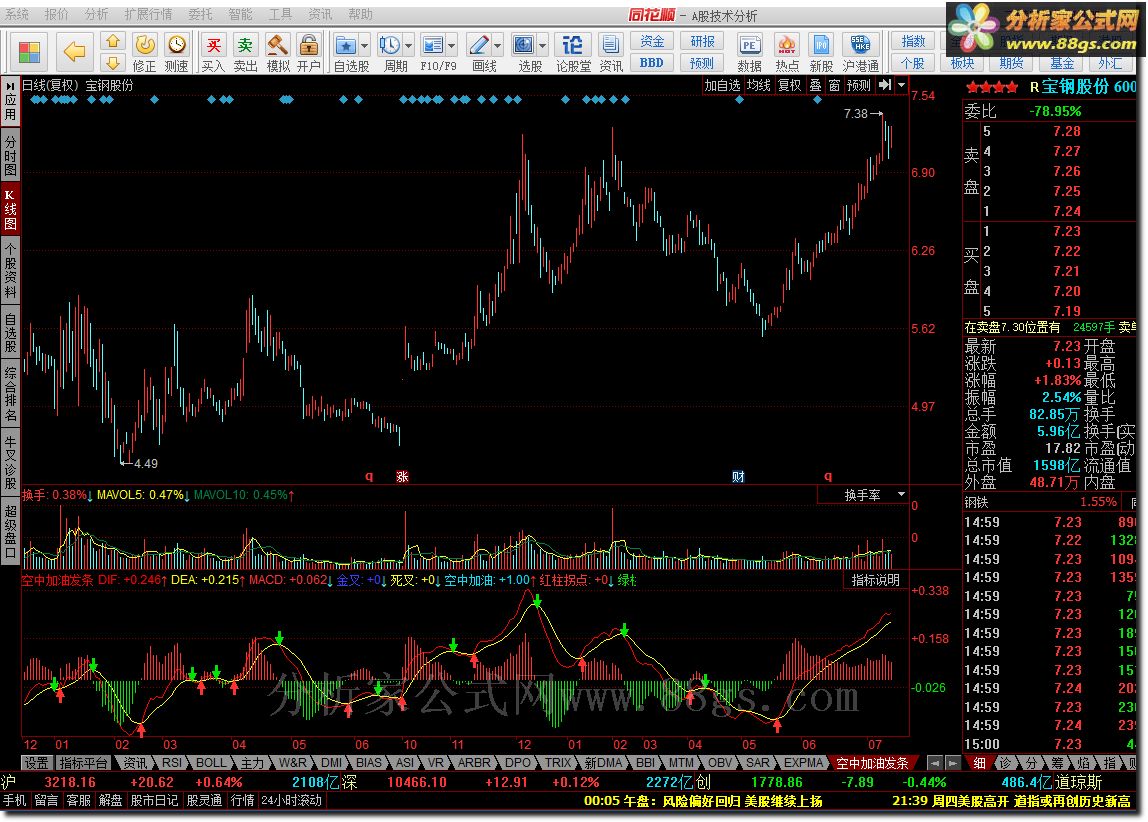Toggle the 诊 button in bottom right
Image resolution: width=1148 pixels, height=822 pixels.
(x=1005, y=763)
